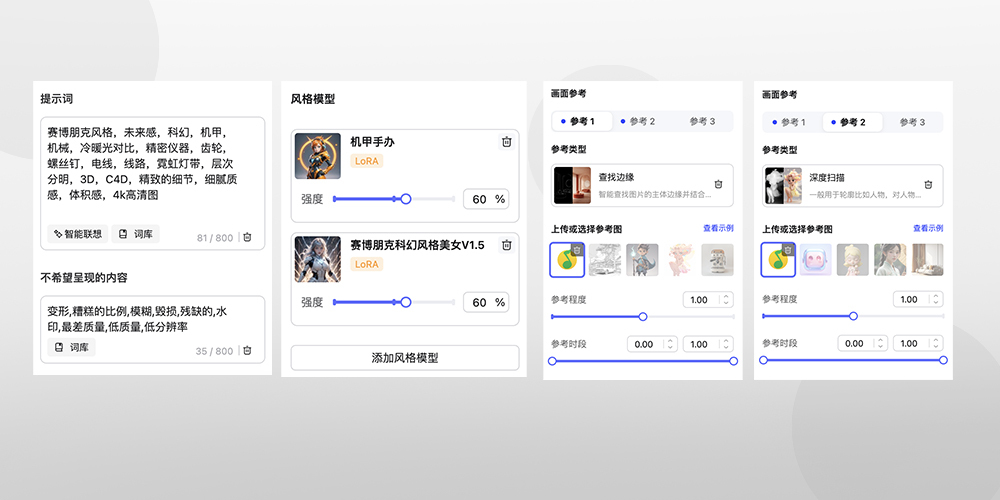Click the 参考时段 start handle in the 深度扫描 panel
This screenshot has height=500, width=1000.
click(763, 360)
